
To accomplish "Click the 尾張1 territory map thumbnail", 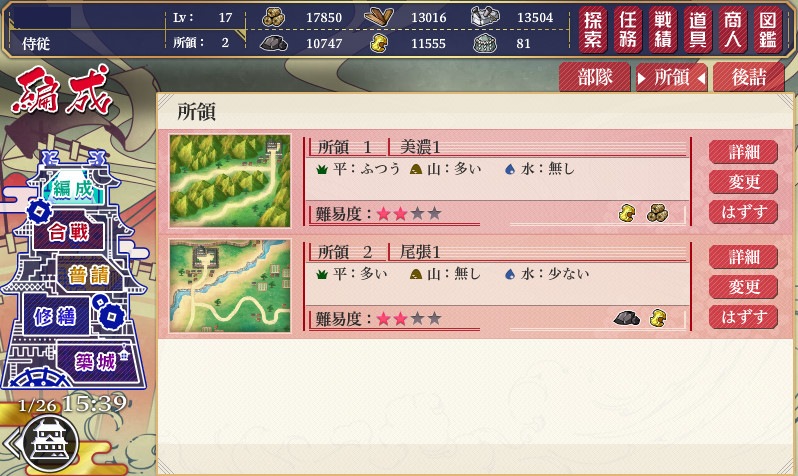I will click(230, 286).
